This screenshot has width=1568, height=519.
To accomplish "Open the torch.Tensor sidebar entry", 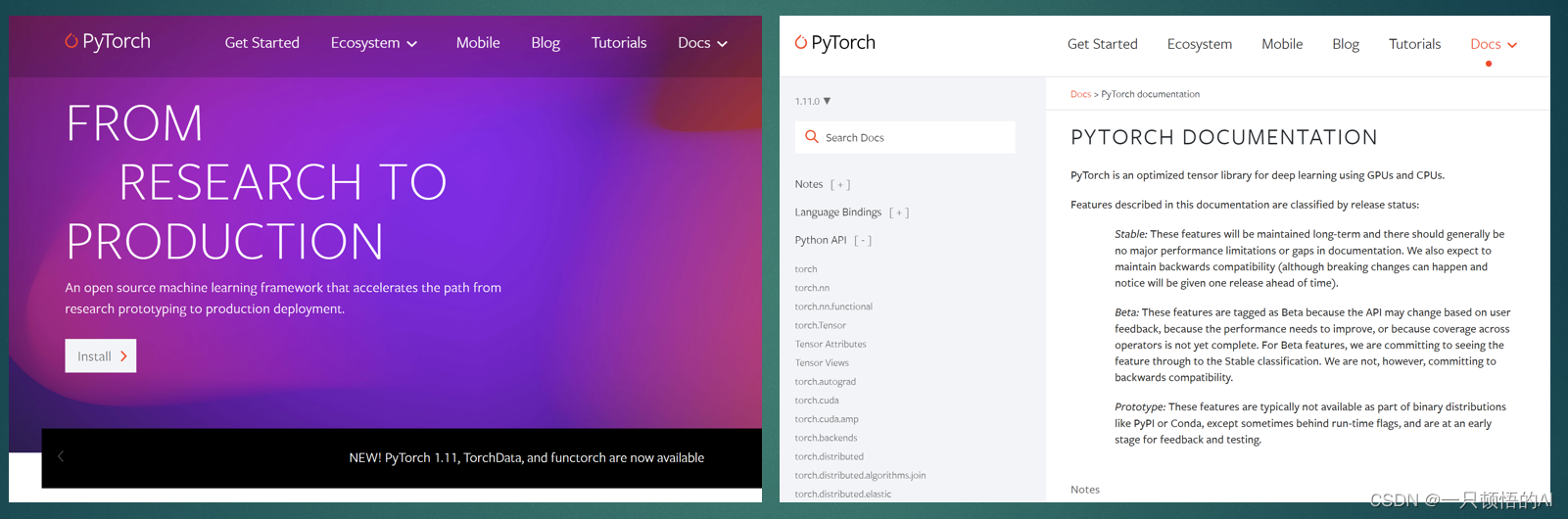I will point(821,325).
